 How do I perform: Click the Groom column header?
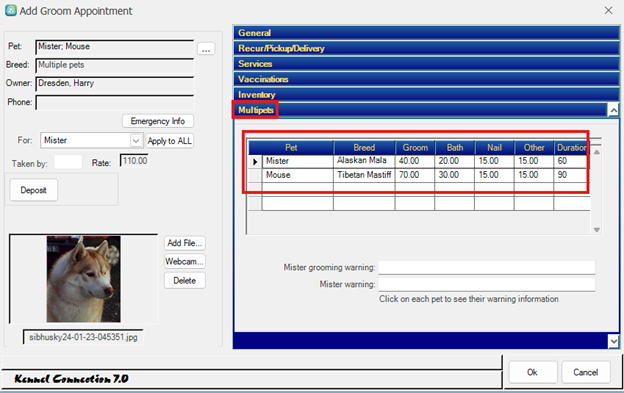click(x=415, y=148)
